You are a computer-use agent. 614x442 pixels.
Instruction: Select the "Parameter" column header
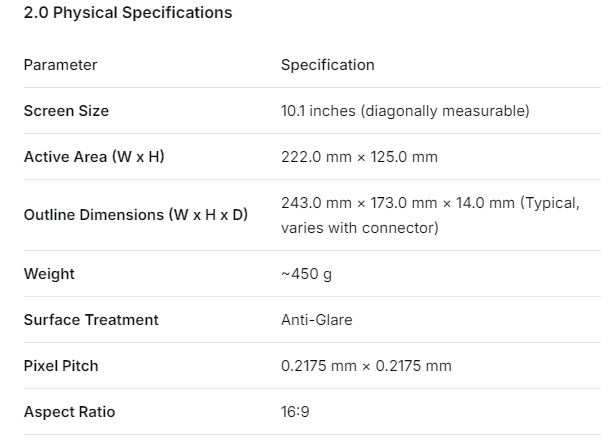(60, 65)
